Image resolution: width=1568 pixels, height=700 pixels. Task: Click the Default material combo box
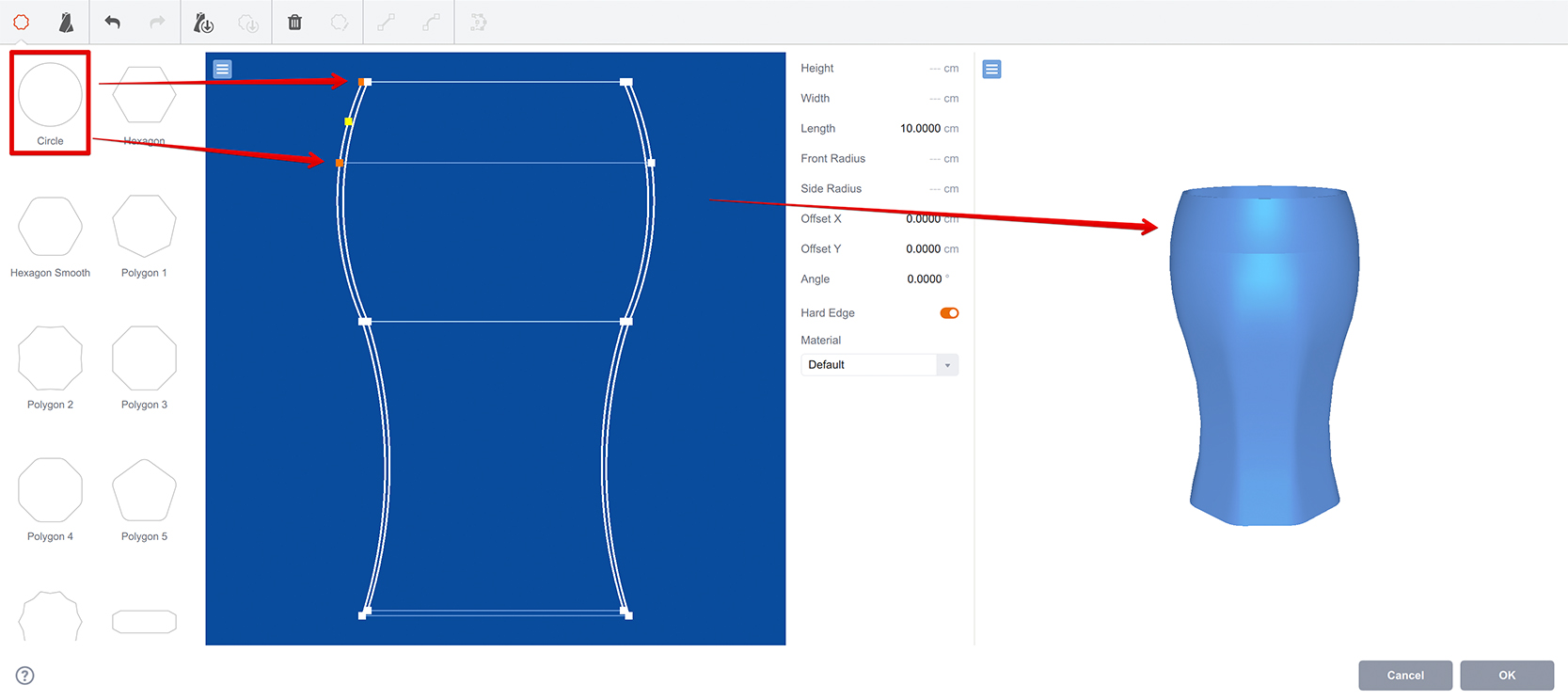[879, 365]
